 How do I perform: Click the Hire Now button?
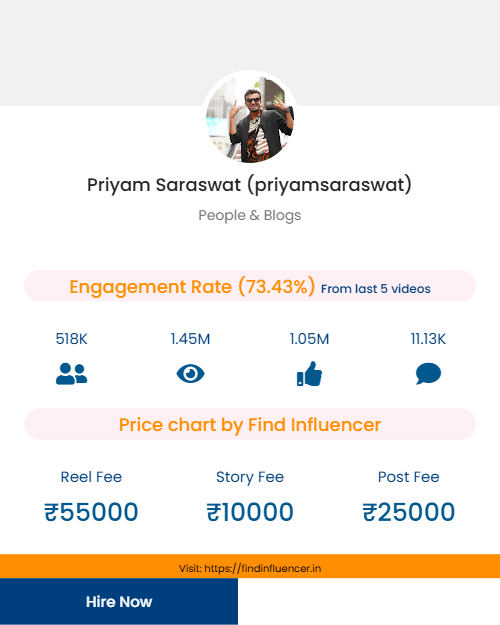tap(119, 601)
